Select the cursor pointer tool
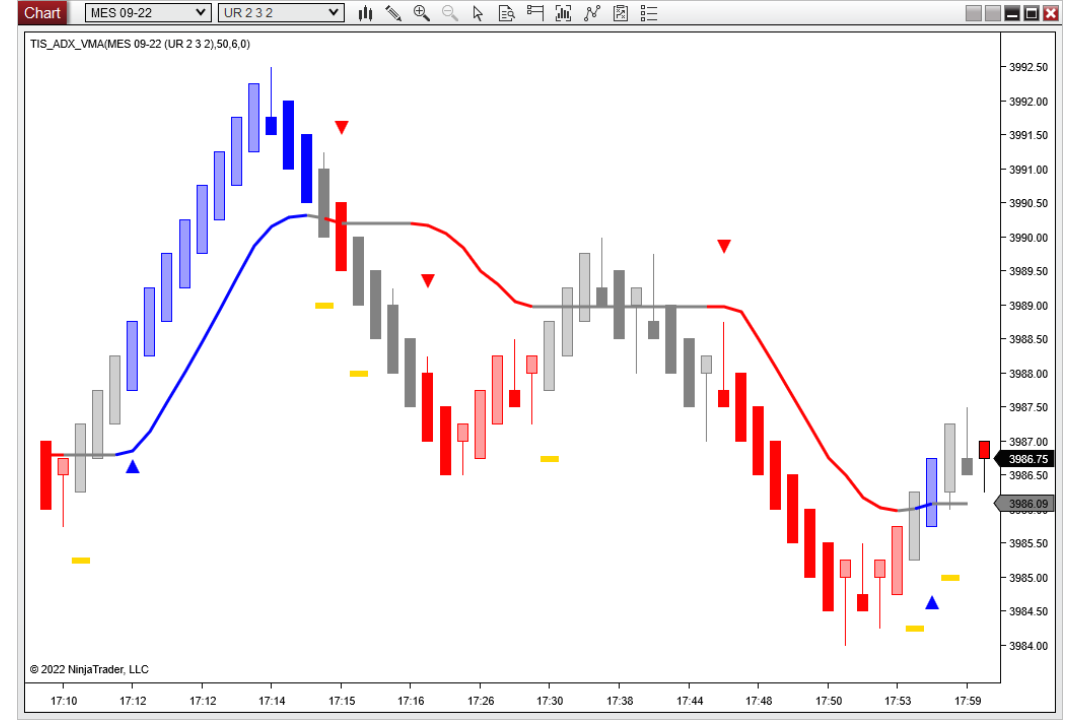1080x720 pixels. pyautogui.click(x=478, y=13)
